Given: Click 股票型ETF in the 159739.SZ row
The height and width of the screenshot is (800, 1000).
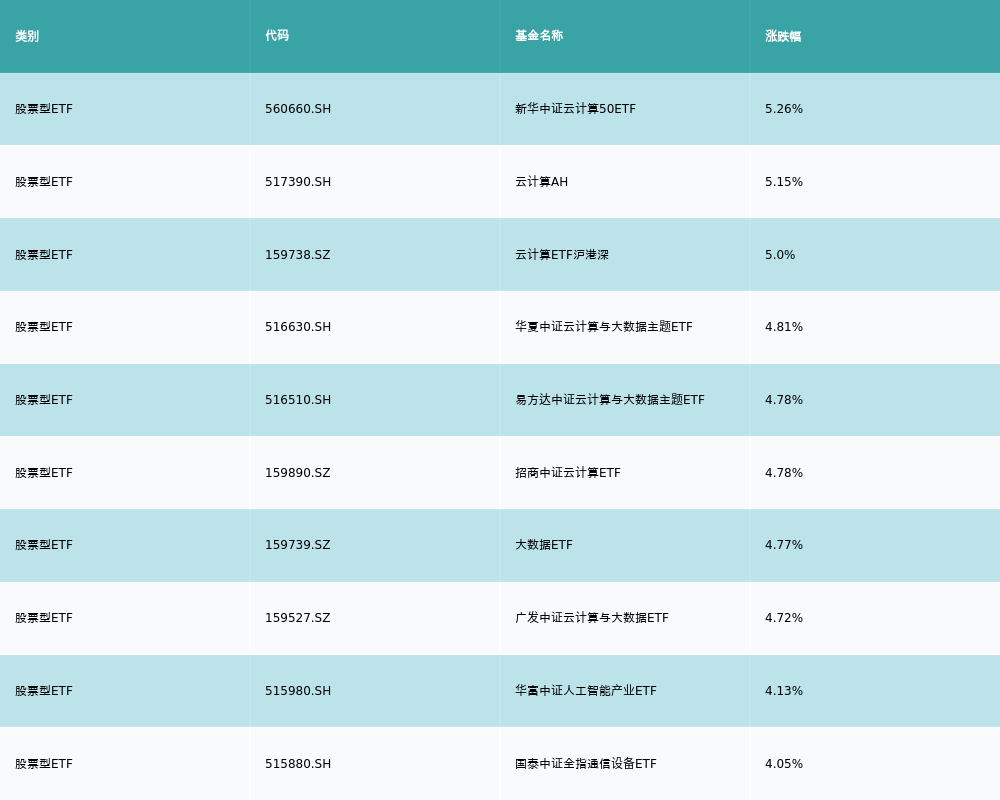Looking at the screenshot, I should pyautogui.click(x=44, y=545).
